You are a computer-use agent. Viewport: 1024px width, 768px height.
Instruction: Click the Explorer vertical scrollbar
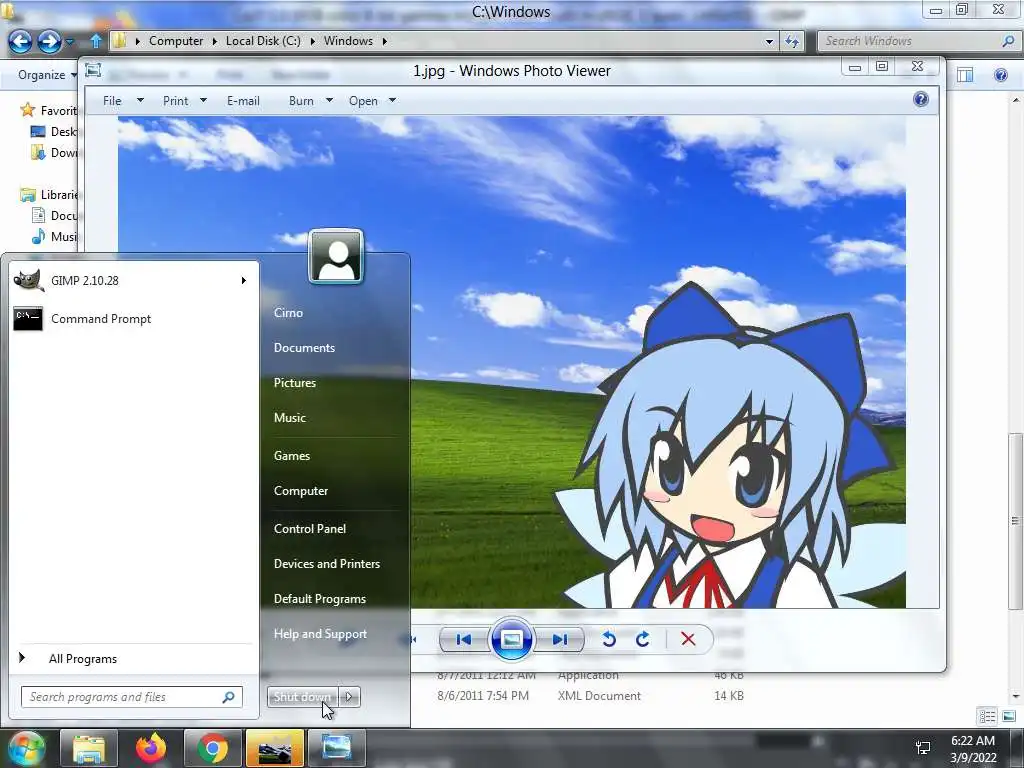tap(1015, 521)
